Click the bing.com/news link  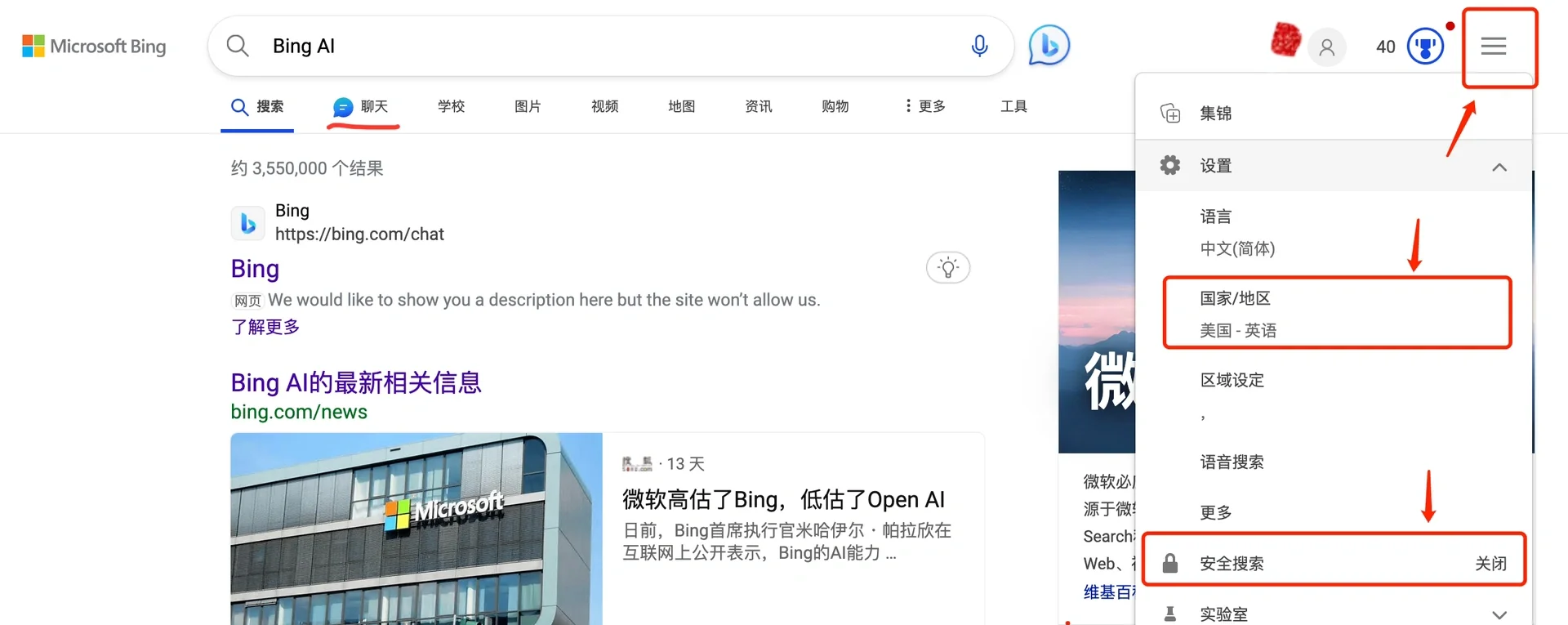point(299,412)
